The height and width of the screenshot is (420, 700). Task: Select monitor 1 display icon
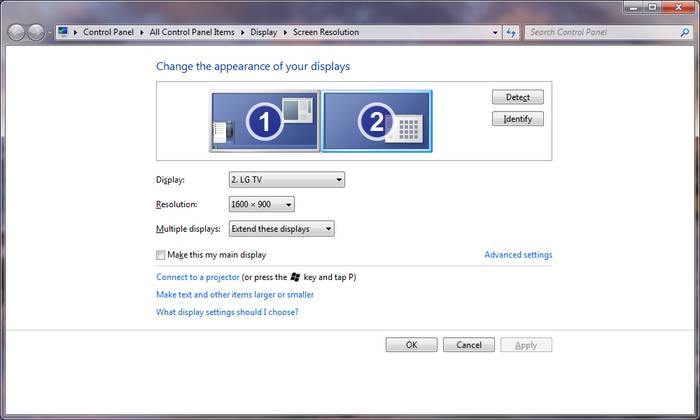click(264, 122)
